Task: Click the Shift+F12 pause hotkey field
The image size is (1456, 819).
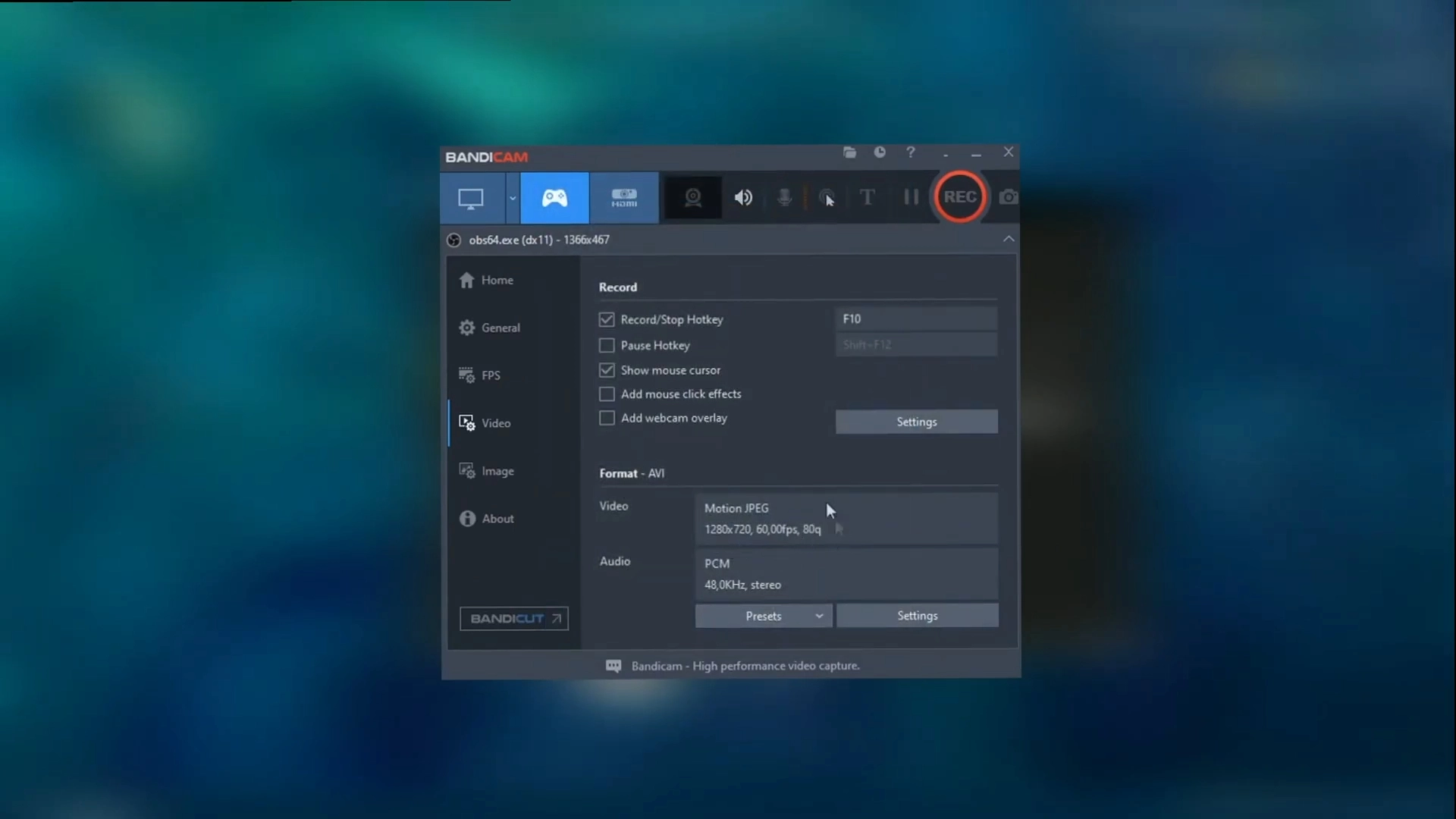Action: (916, 345)
